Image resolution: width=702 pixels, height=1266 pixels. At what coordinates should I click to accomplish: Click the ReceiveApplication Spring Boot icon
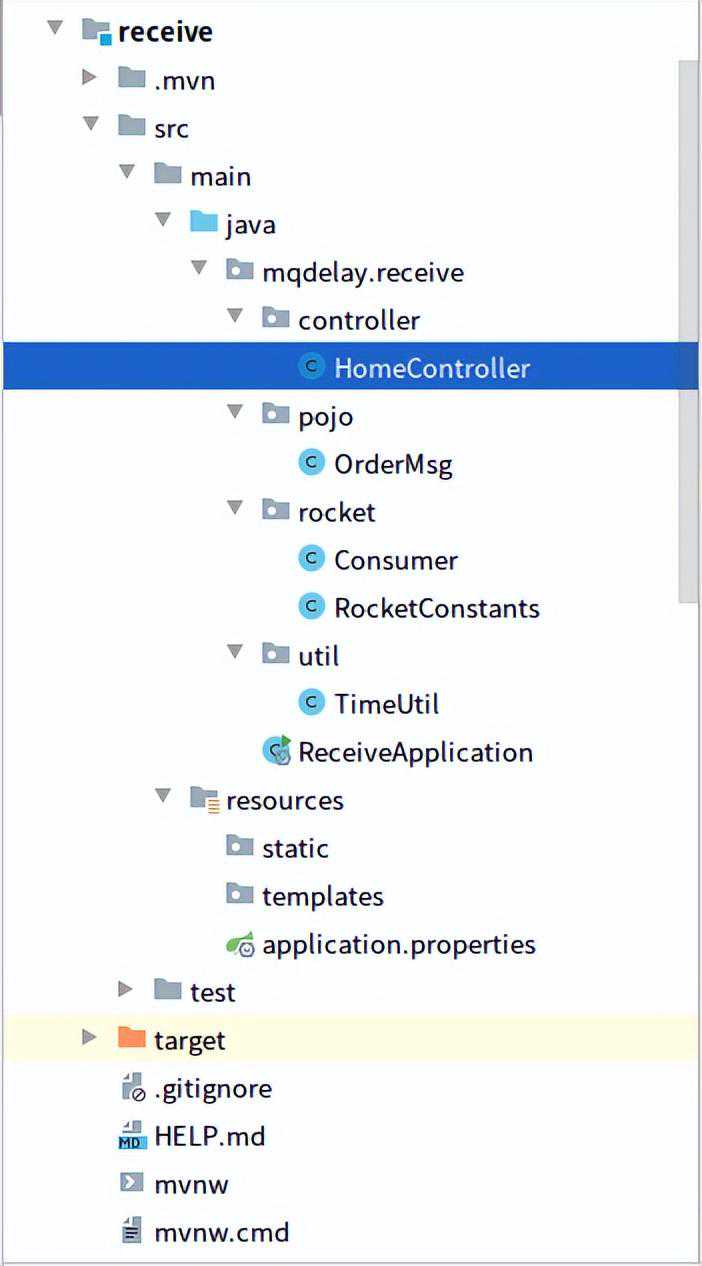tap(276, 751)
